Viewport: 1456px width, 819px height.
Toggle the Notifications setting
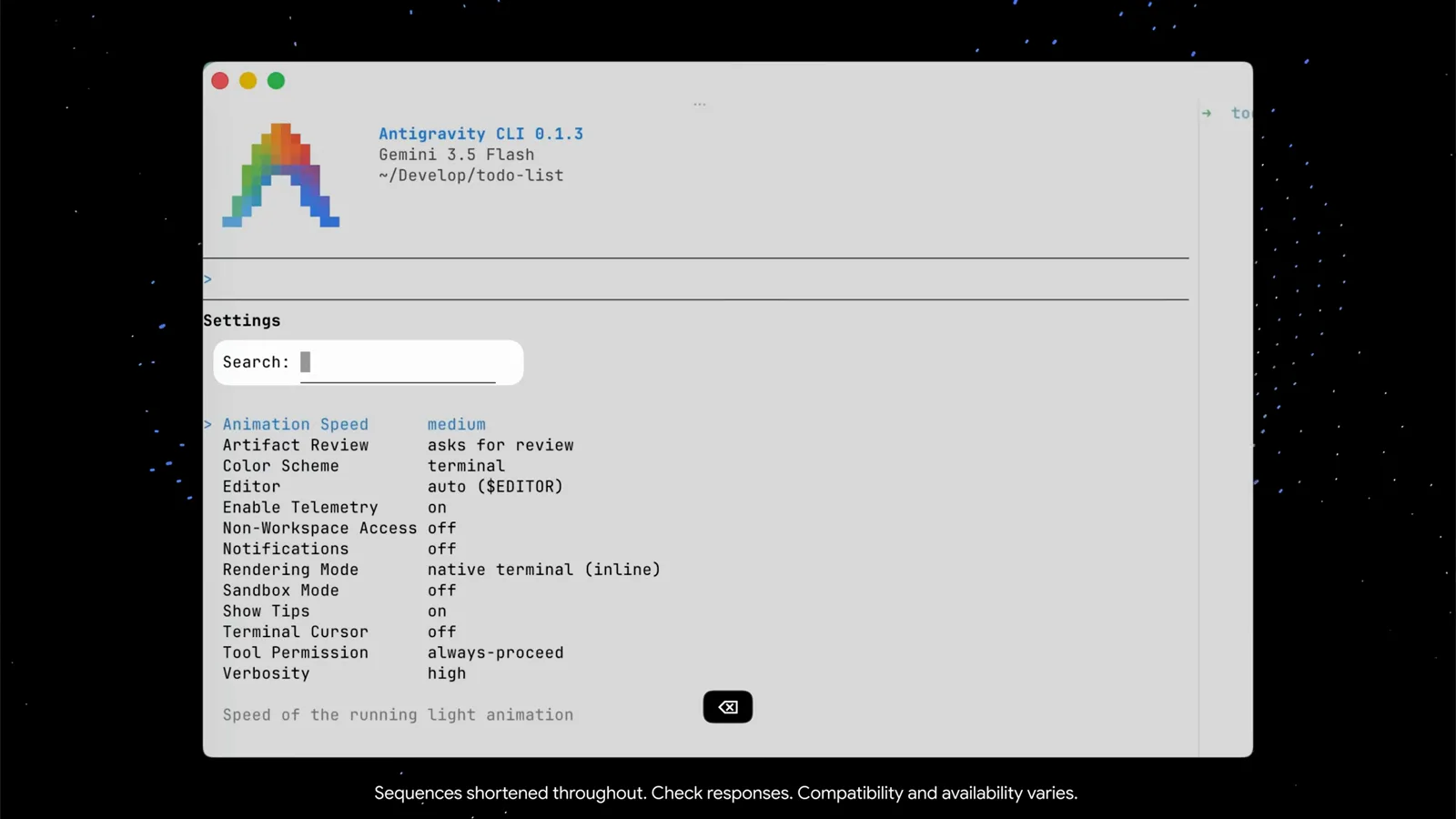click(339, 550)
